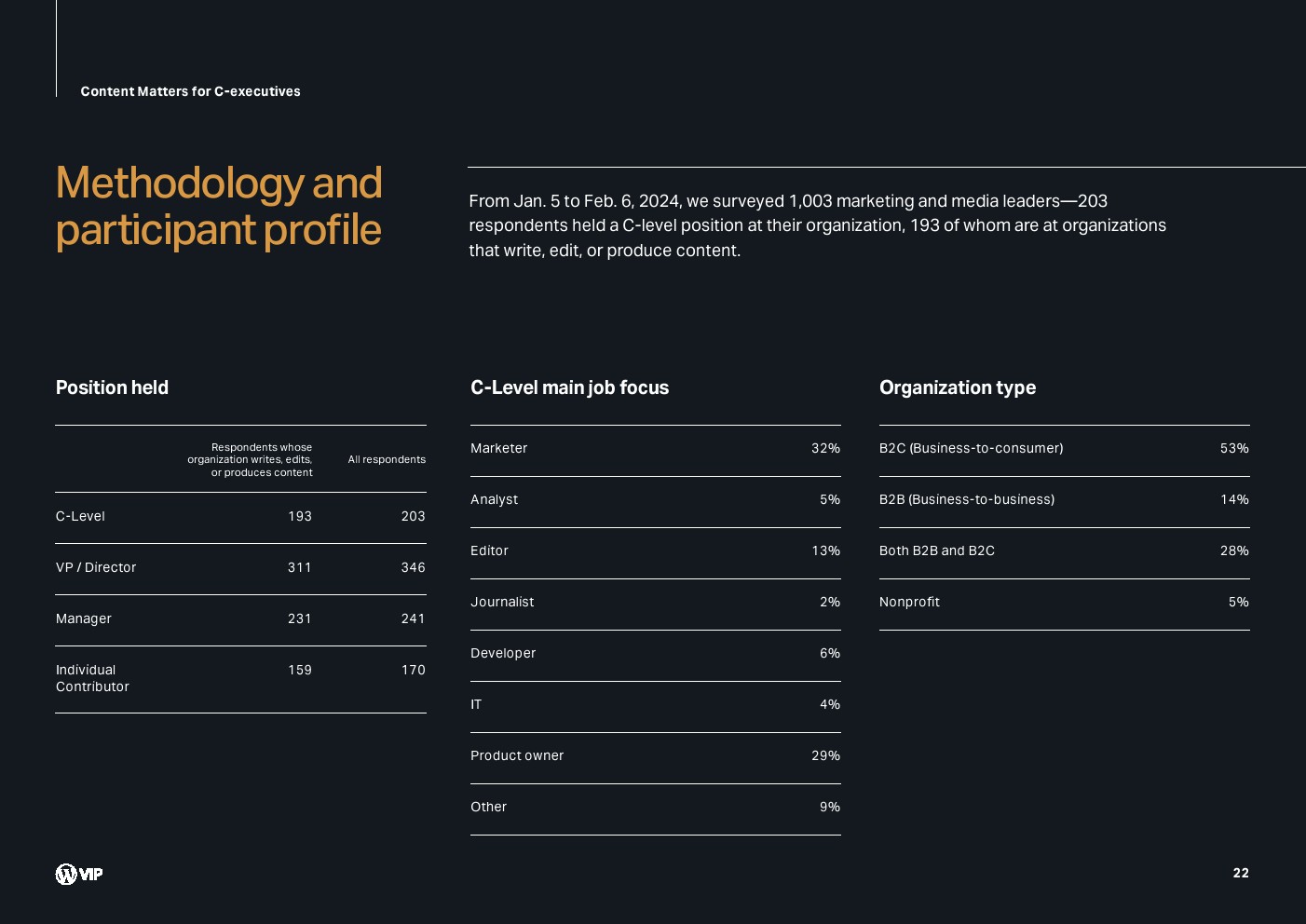Click the "All respondents" column header
The height and width of the screenshot is (924, 1306).
(387, 459)
